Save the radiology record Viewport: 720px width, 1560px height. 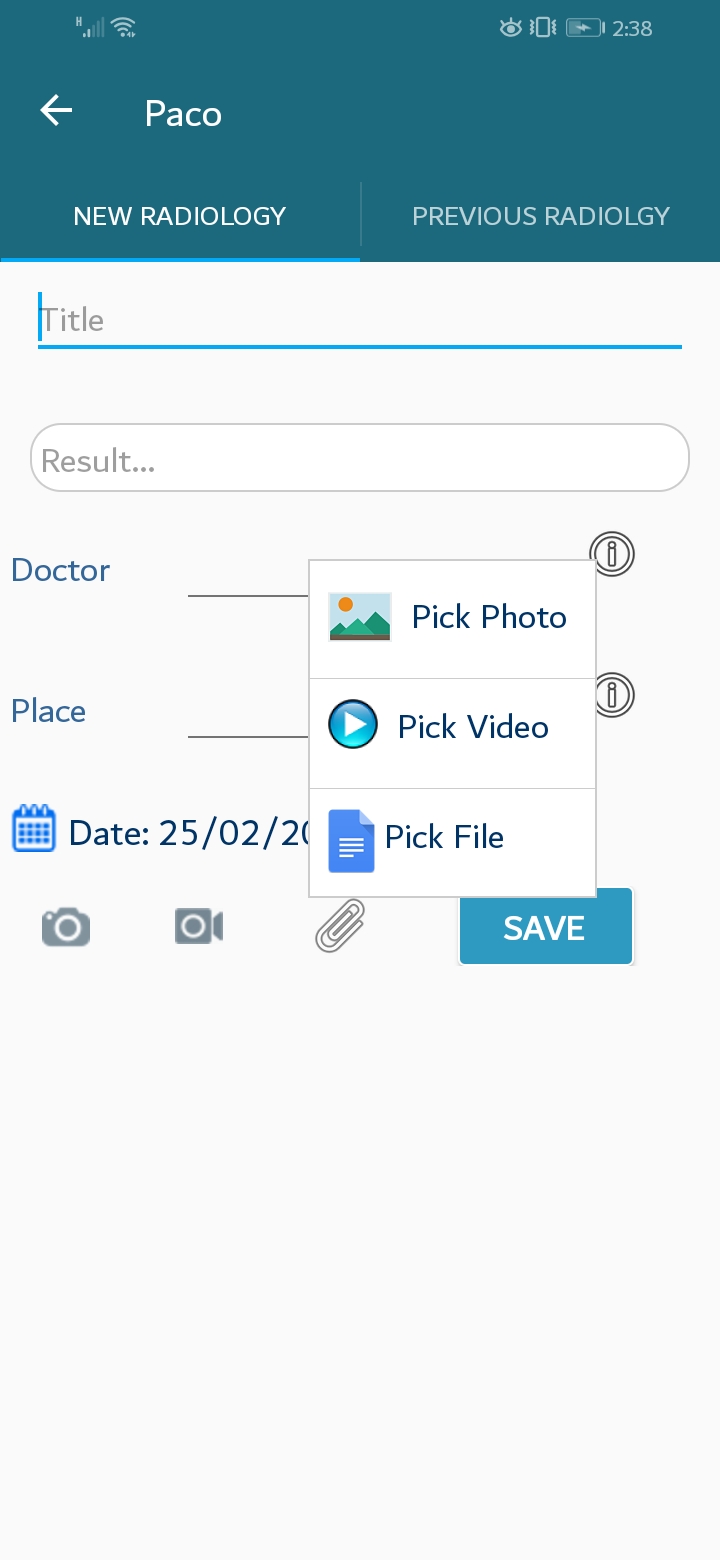[x=545, y=927]
